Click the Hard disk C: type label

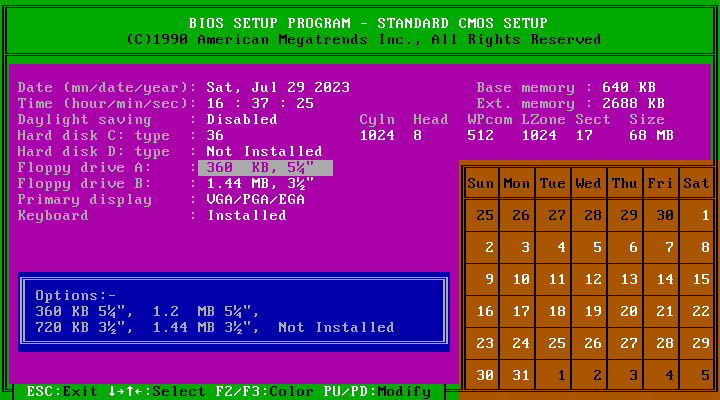[94, 135]
